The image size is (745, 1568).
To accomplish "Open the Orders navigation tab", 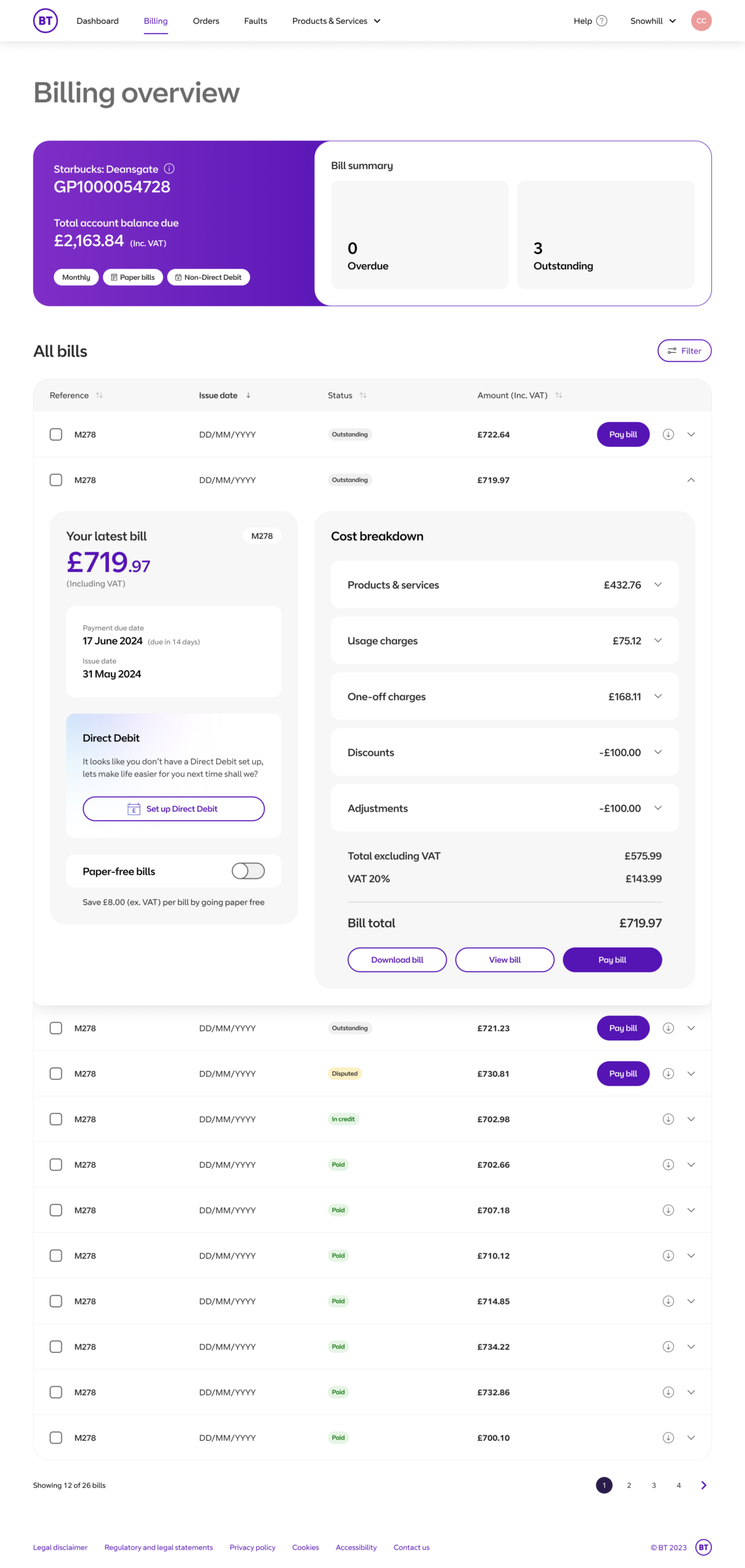I will (x=206, y=21).
